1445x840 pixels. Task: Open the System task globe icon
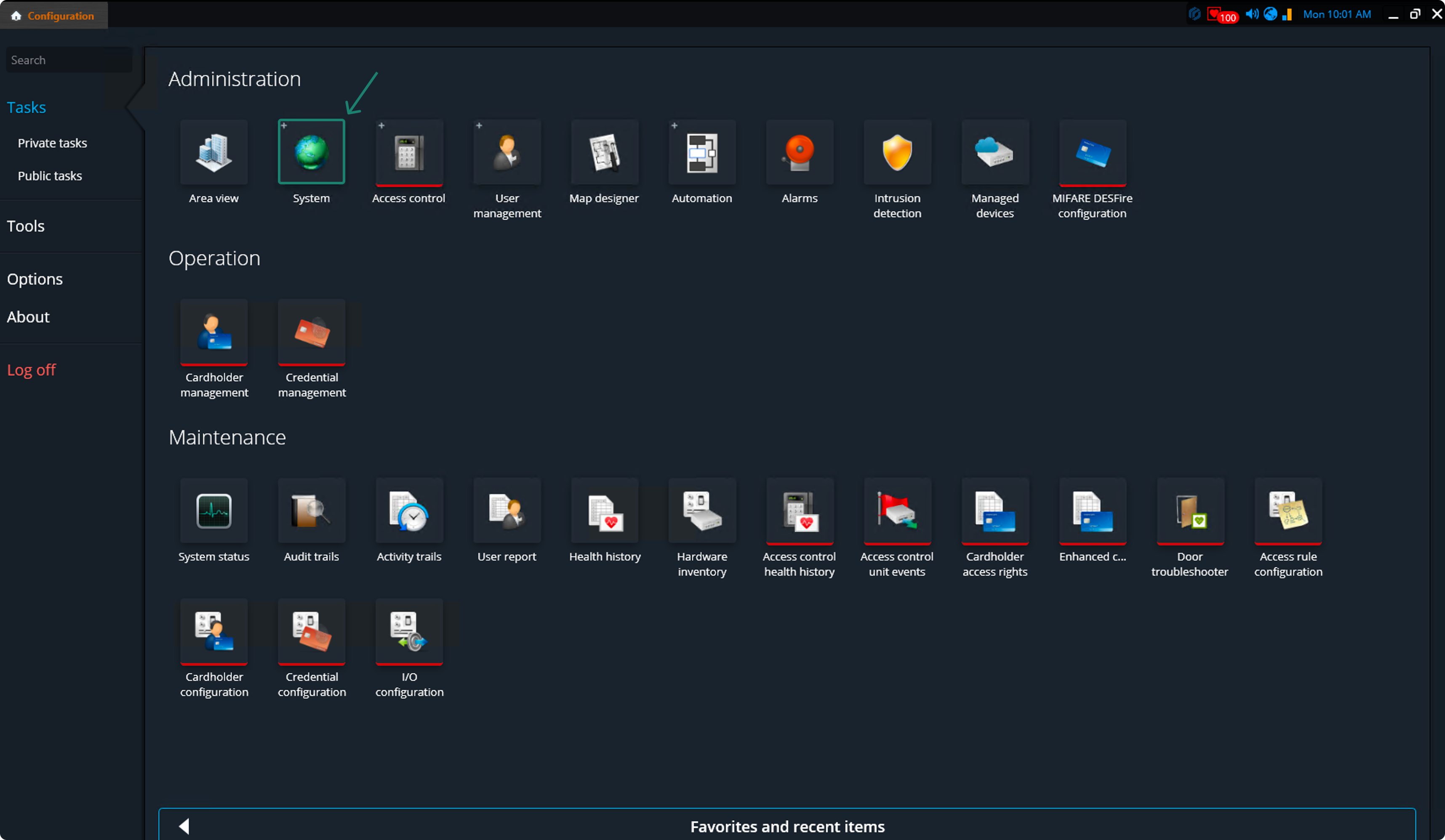312,152
